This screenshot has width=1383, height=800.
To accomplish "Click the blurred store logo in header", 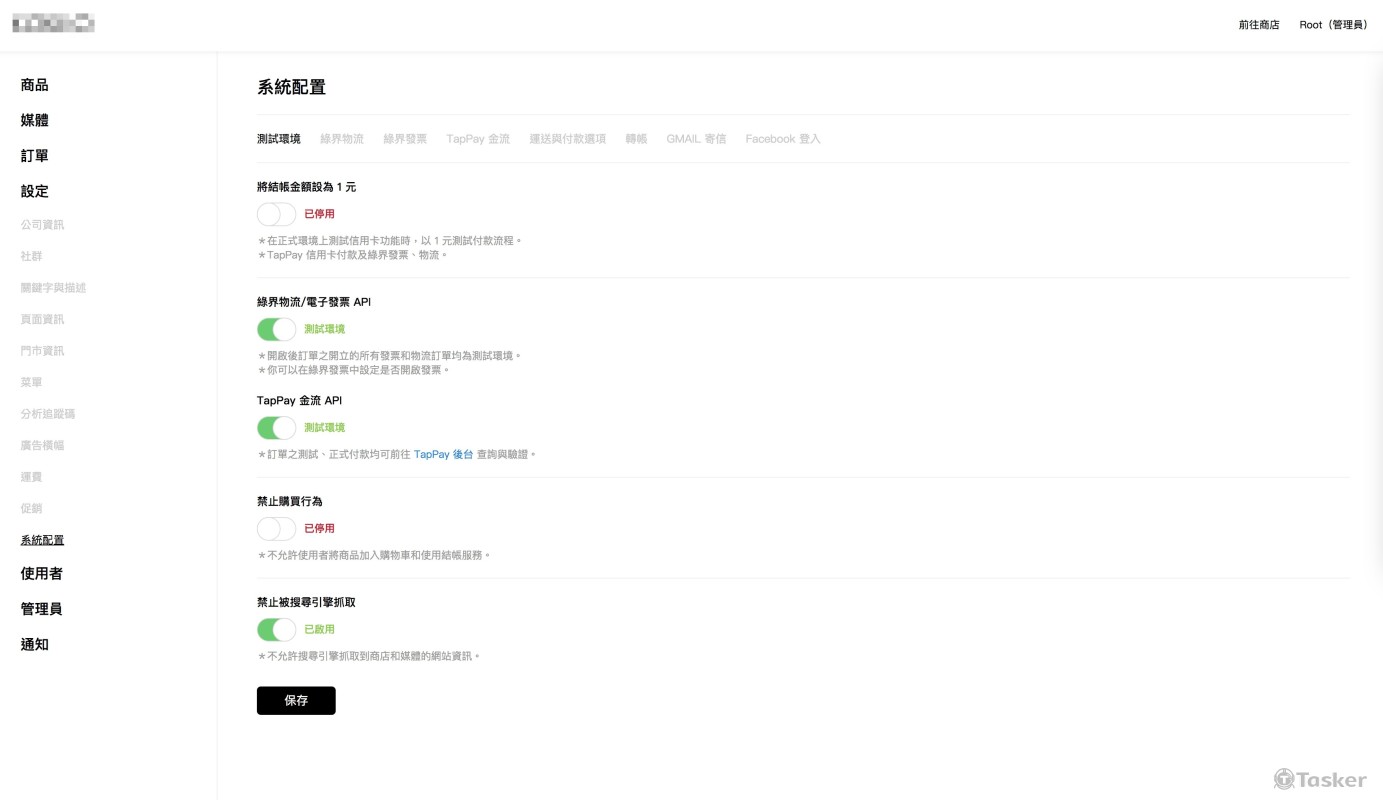I will pos(54,23).
